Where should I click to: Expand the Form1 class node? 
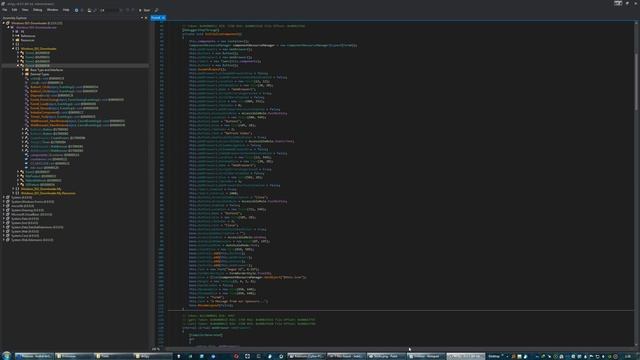[x=18, y=53]
